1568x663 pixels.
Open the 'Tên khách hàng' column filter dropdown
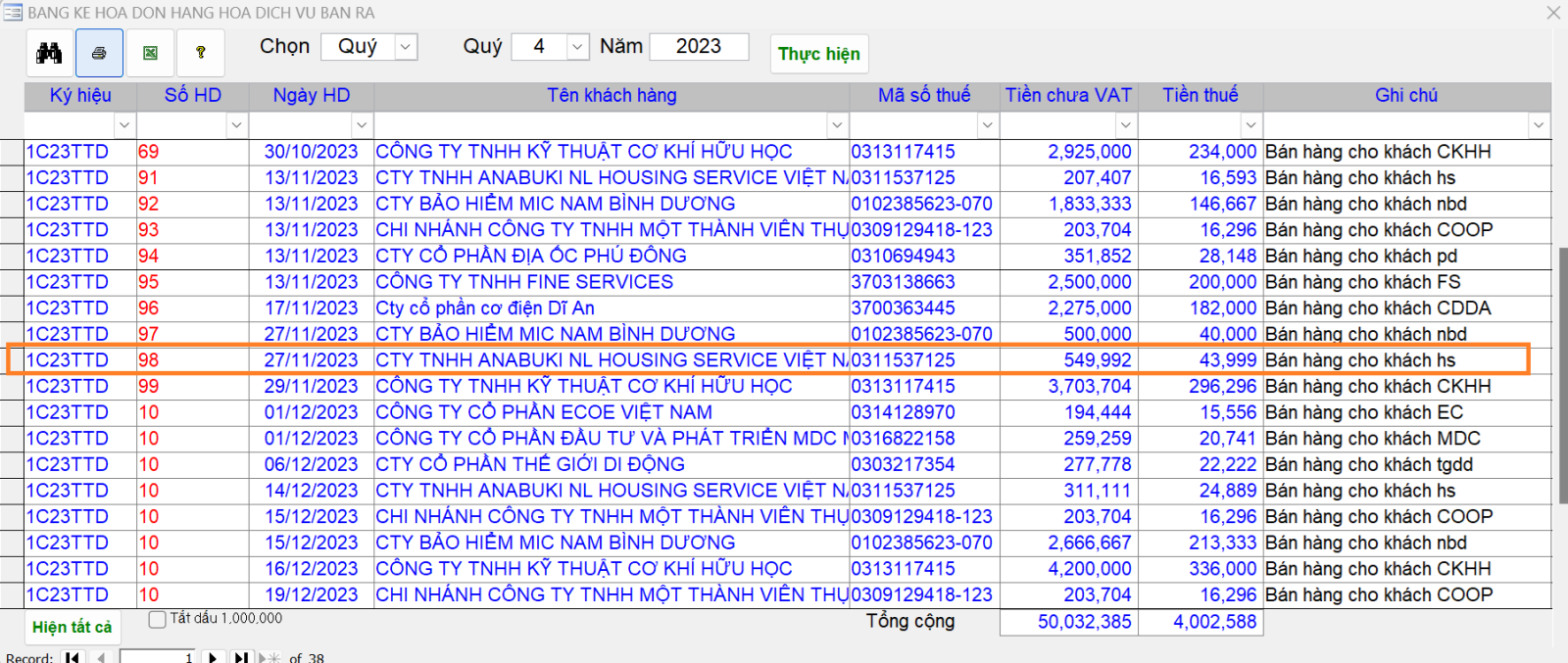(x=836, y=125)
